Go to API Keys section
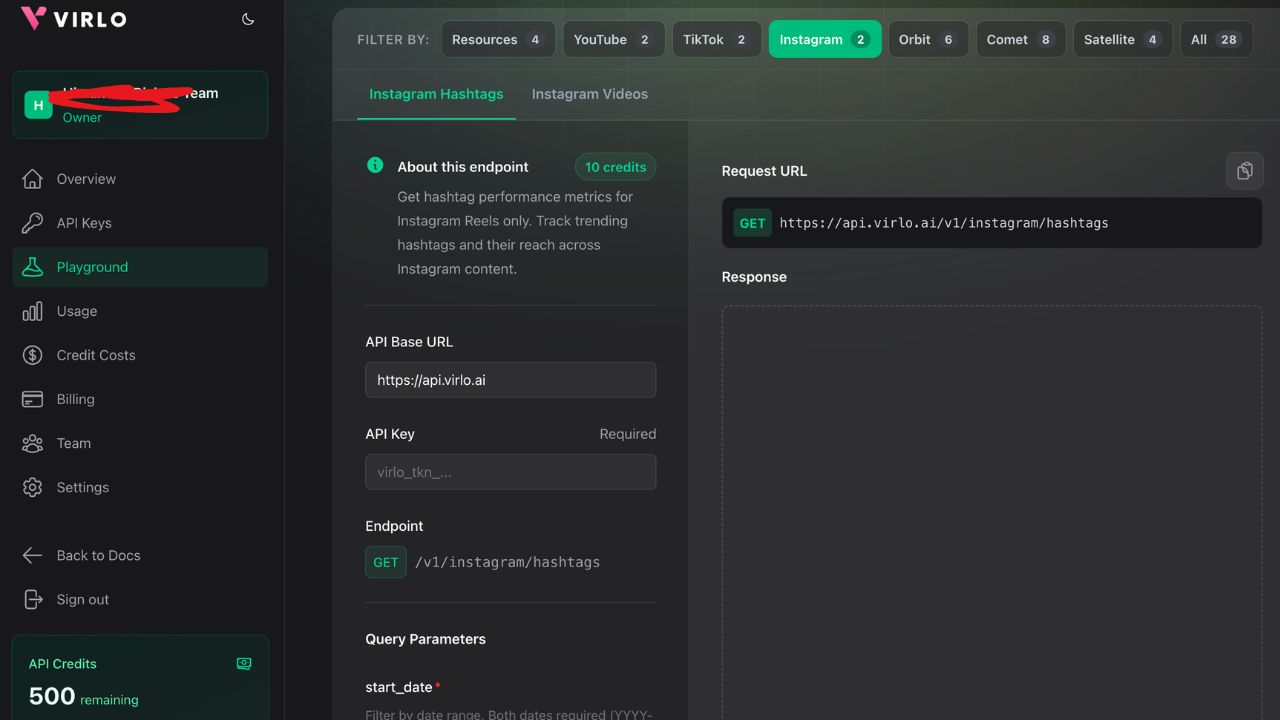This screenshot has height=720, width=1280. pyautogui.click(x=140, y=223)
